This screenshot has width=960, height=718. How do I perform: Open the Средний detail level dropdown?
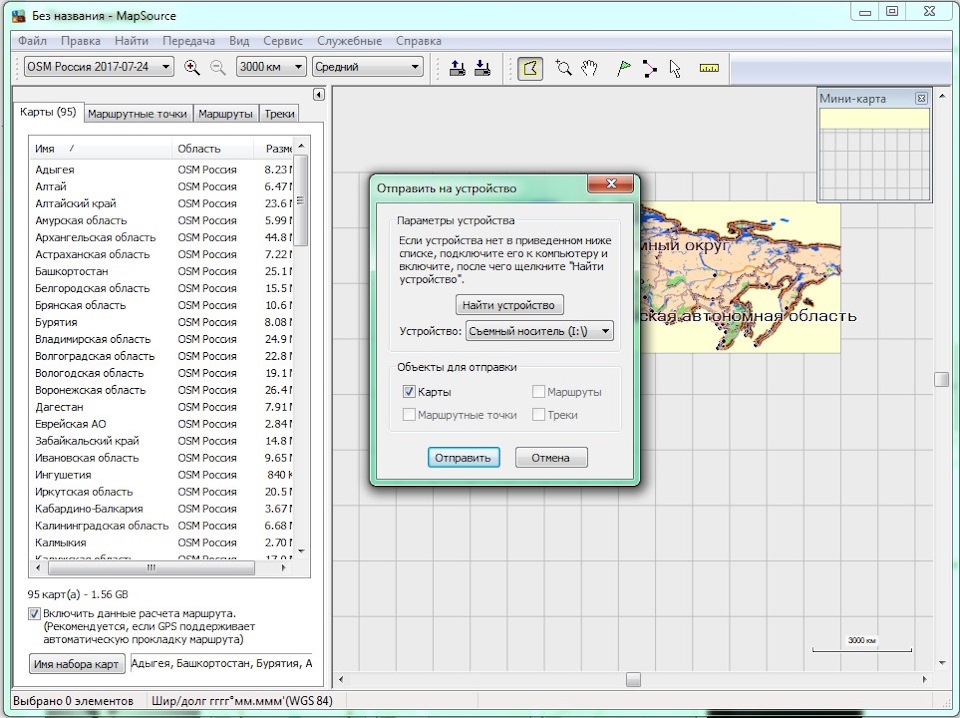click(367, 67)
